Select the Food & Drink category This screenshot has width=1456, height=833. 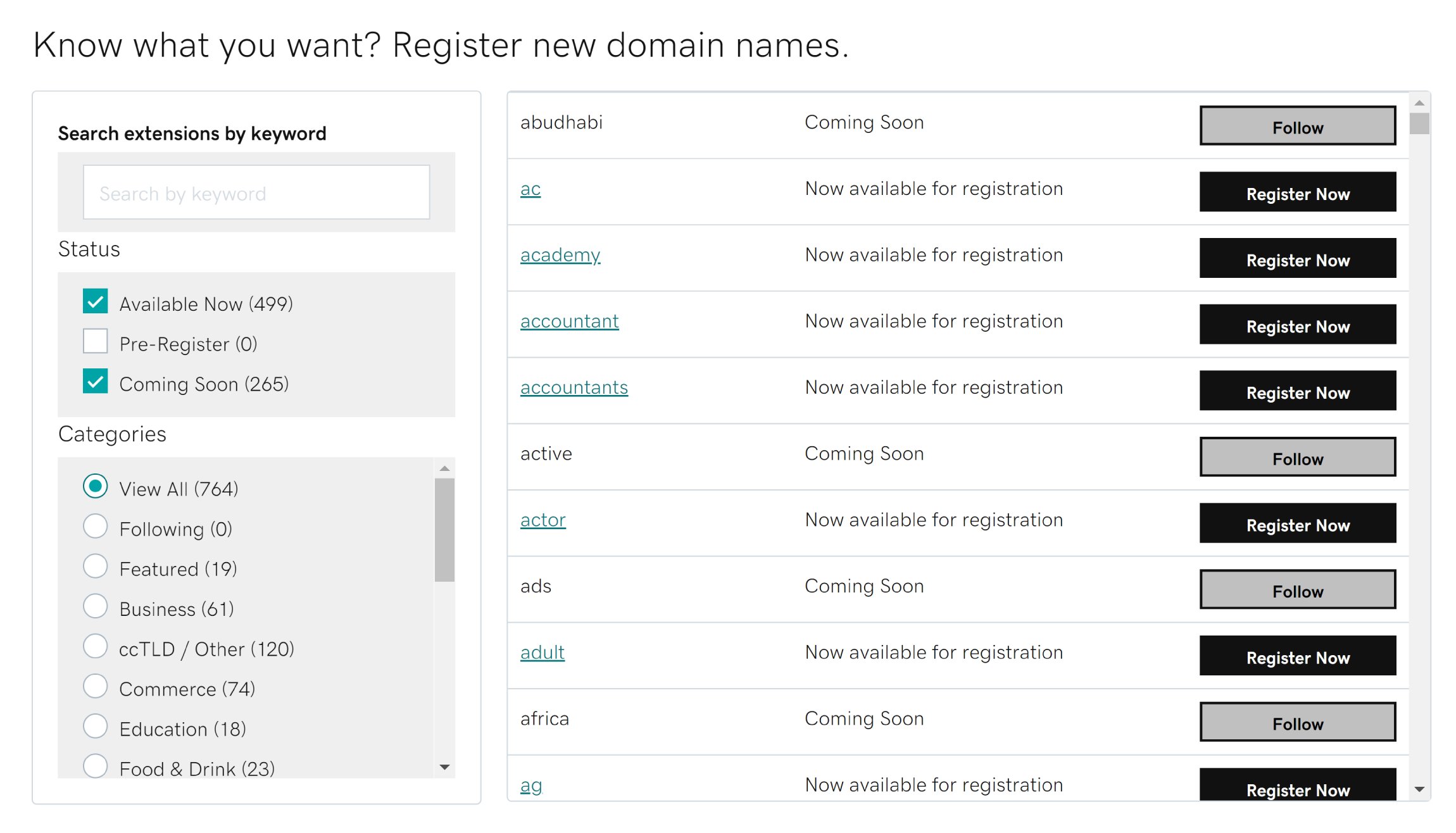[x=96, y=767]
